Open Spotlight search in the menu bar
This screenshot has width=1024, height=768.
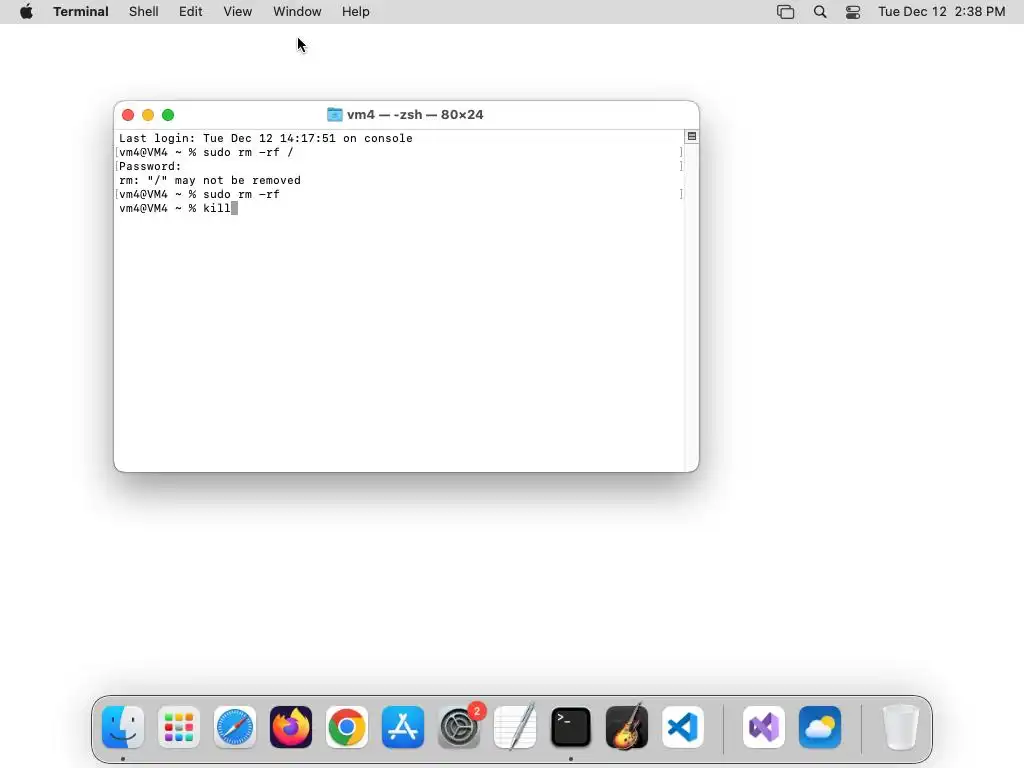tap(820, 12)
